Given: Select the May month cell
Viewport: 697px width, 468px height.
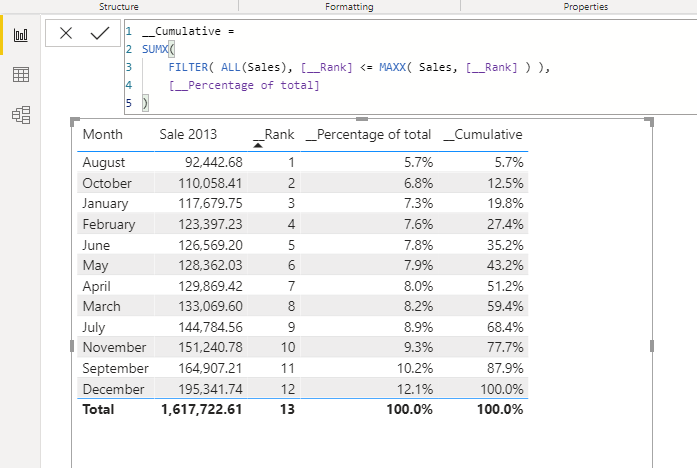Looking at the screenshot, I should [95, 265].
